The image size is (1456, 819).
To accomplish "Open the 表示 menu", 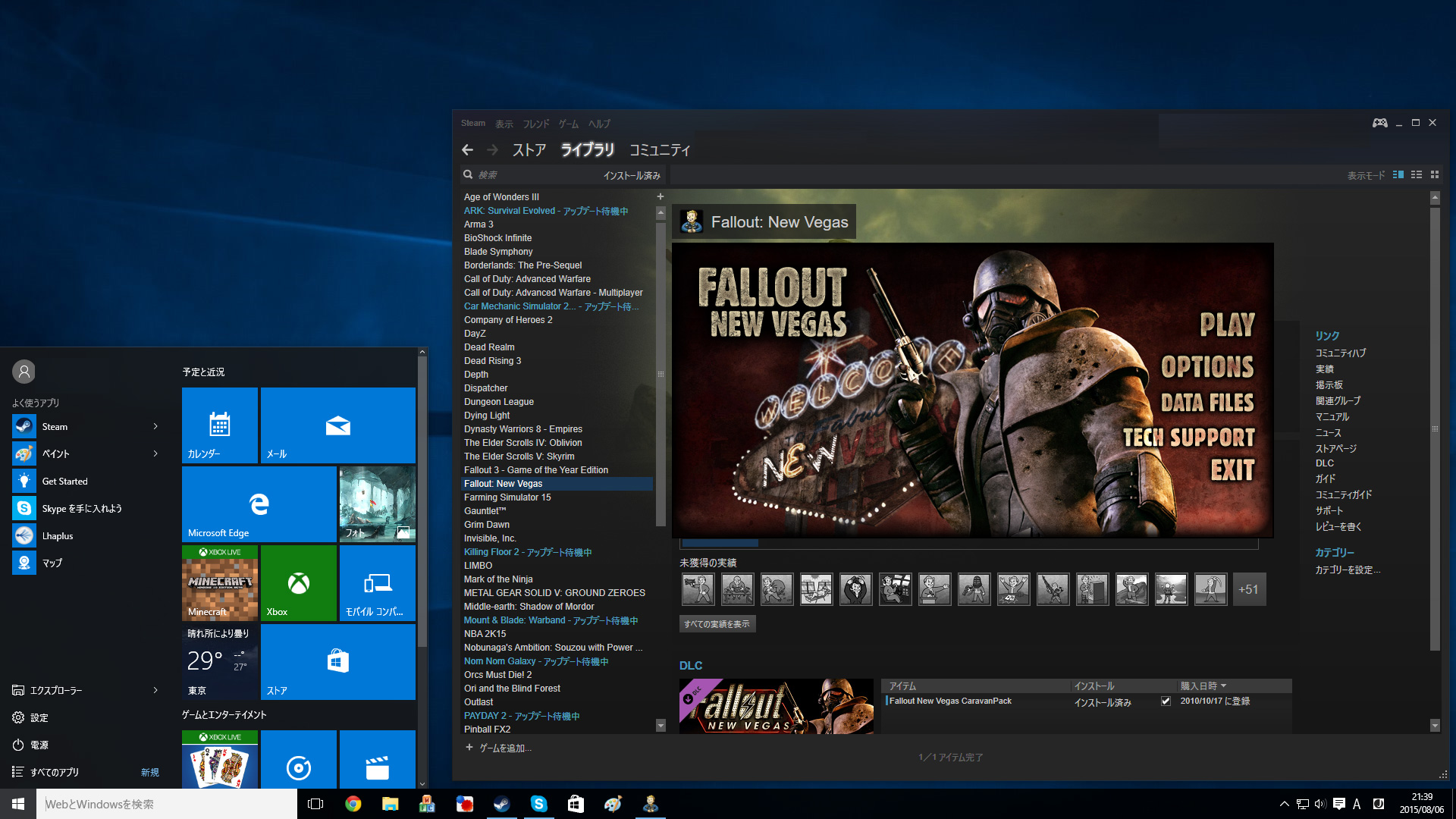I will click(x=504, y=124).
